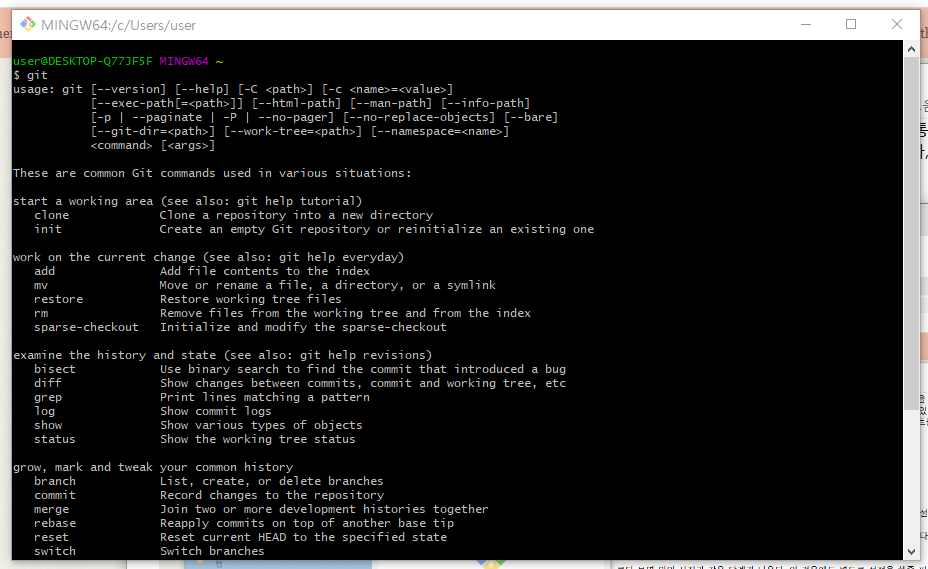Click the 'add' command name

tap(44, 271)
